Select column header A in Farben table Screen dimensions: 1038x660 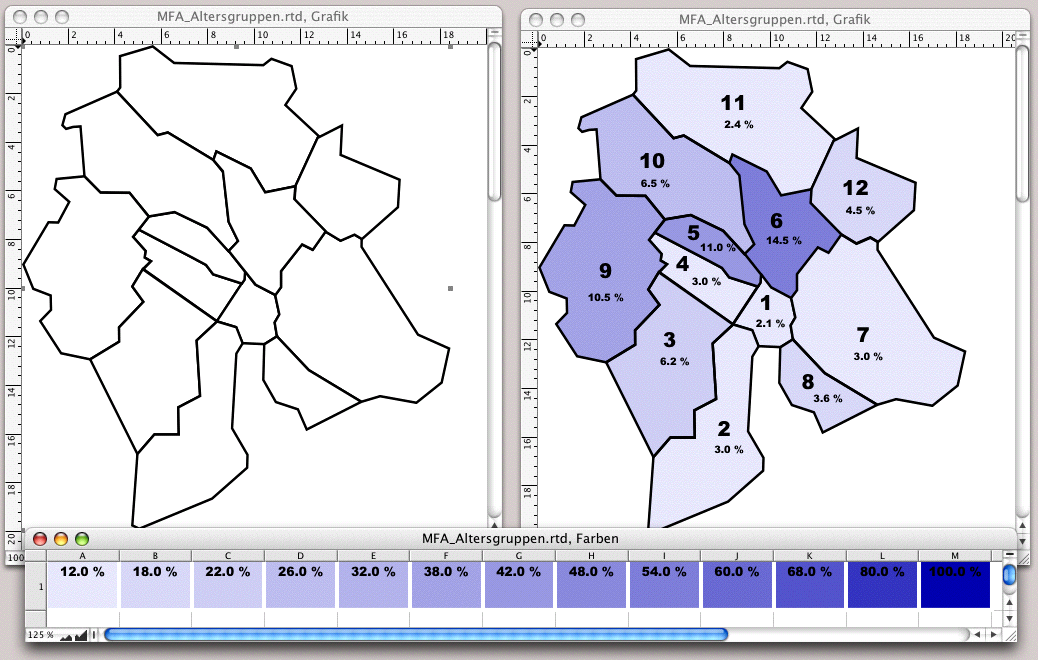[82, 555]
